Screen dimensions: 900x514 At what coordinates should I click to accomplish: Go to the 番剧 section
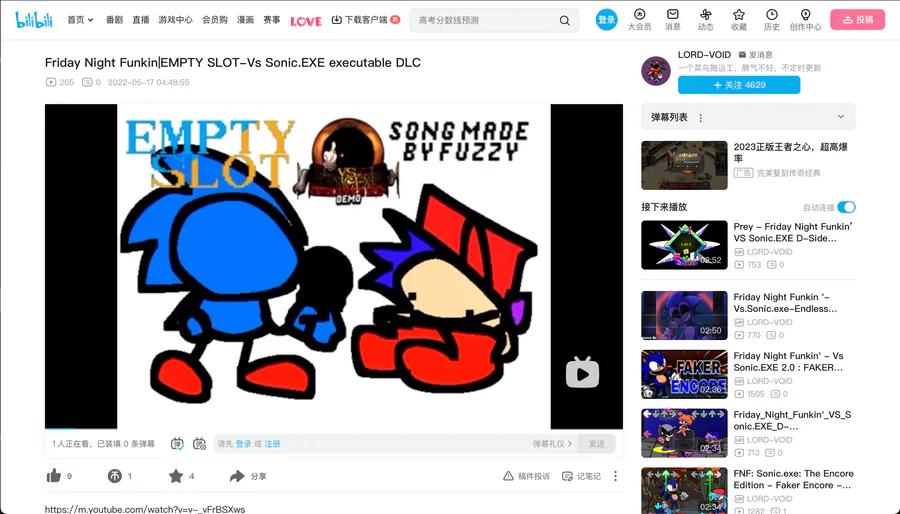[x=114, y=20]
